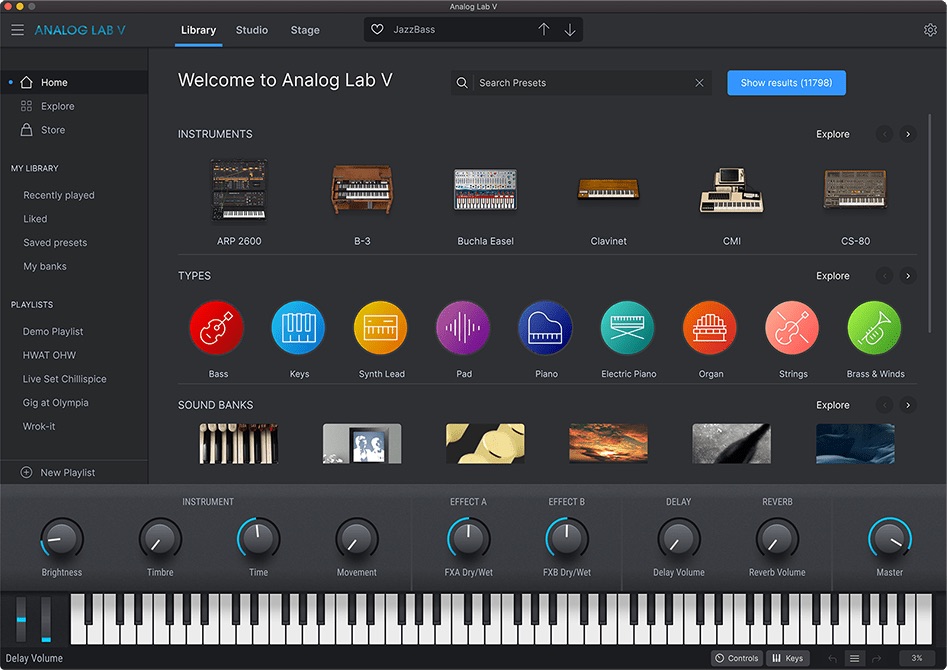Image resolution: width=947 pixels, height=670 pixels.
Task: Click the FXA Dry/Wet knob
Action: pyautogui.click(x=469, y=538)
